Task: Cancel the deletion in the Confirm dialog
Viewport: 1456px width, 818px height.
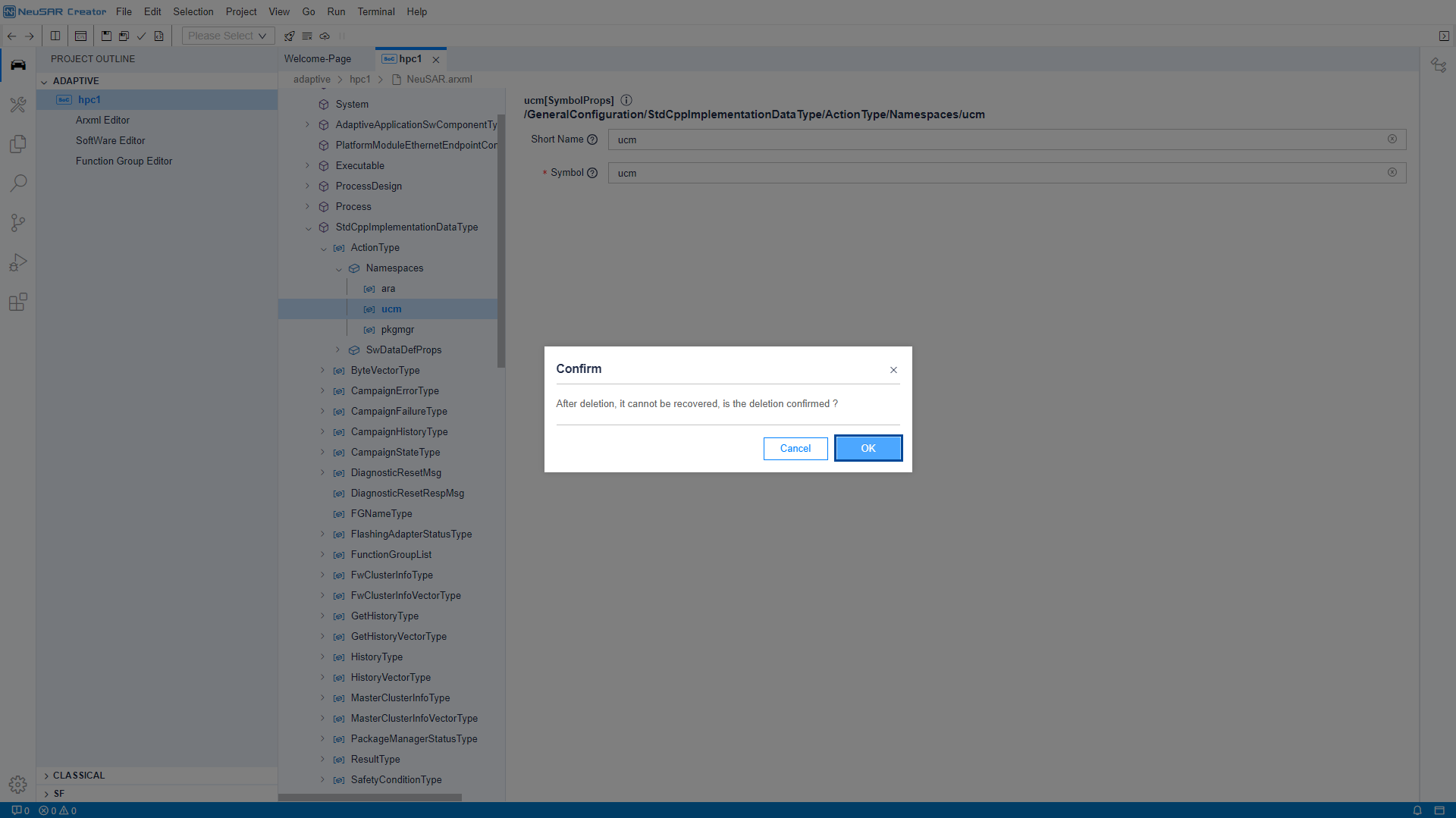Action: point(795,448)
